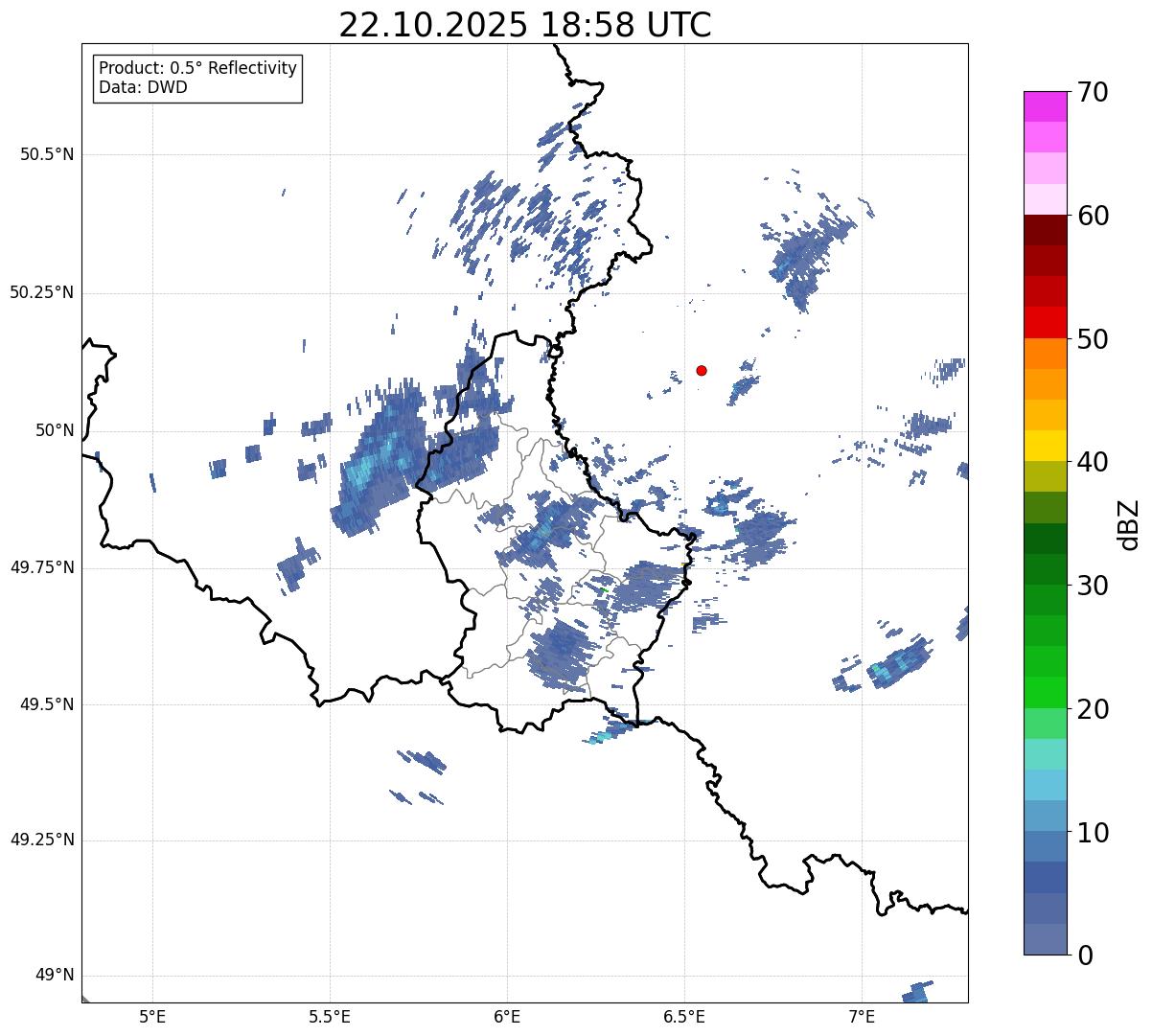Click the '5.5°E' longitude label
This screenshot has height=1036, width=1152.
[x=330, y=1017]
